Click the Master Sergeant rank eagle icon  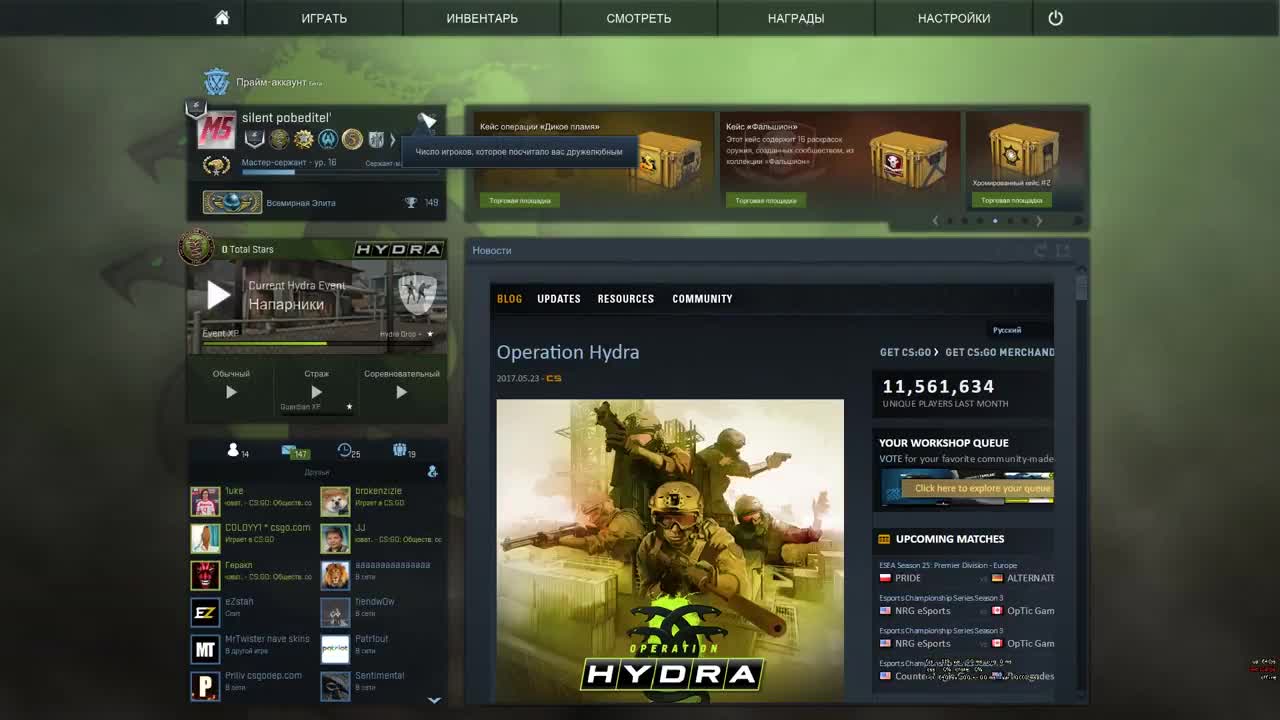(x=216, y=165)
